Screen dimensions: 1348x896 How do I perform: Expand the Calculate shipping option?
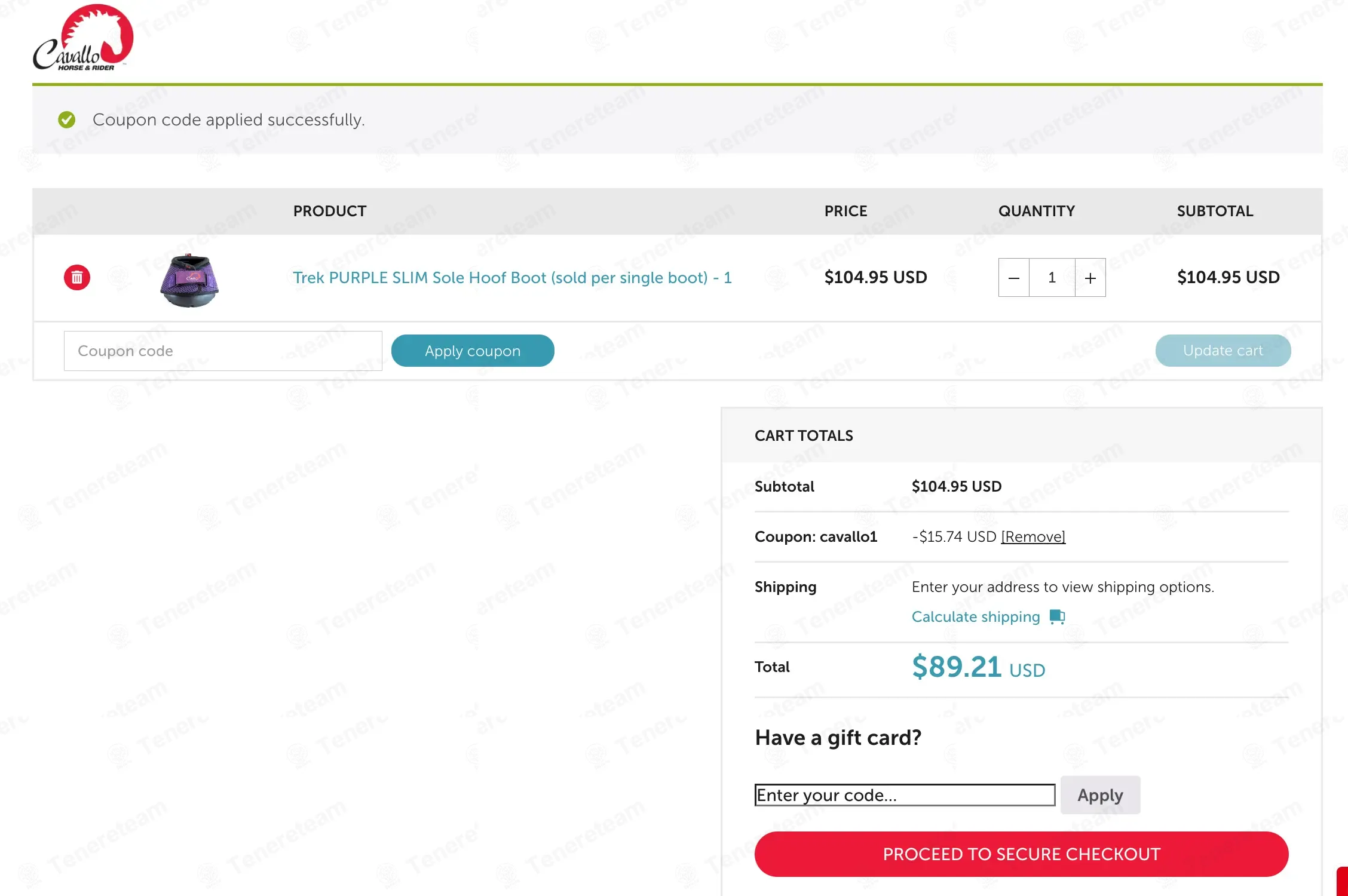976,616
